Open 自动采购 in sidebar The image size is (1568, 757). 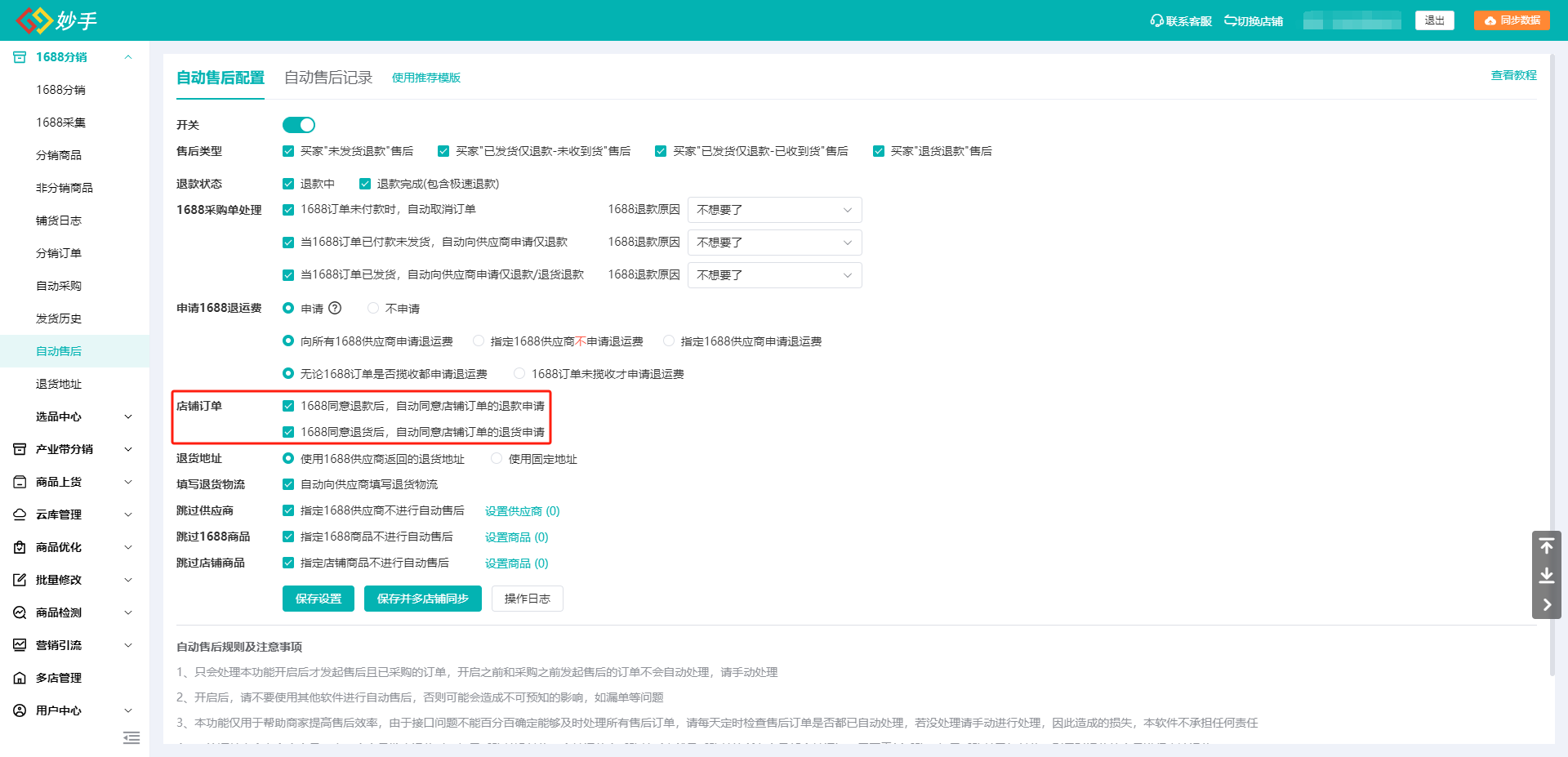click(59, 286)
